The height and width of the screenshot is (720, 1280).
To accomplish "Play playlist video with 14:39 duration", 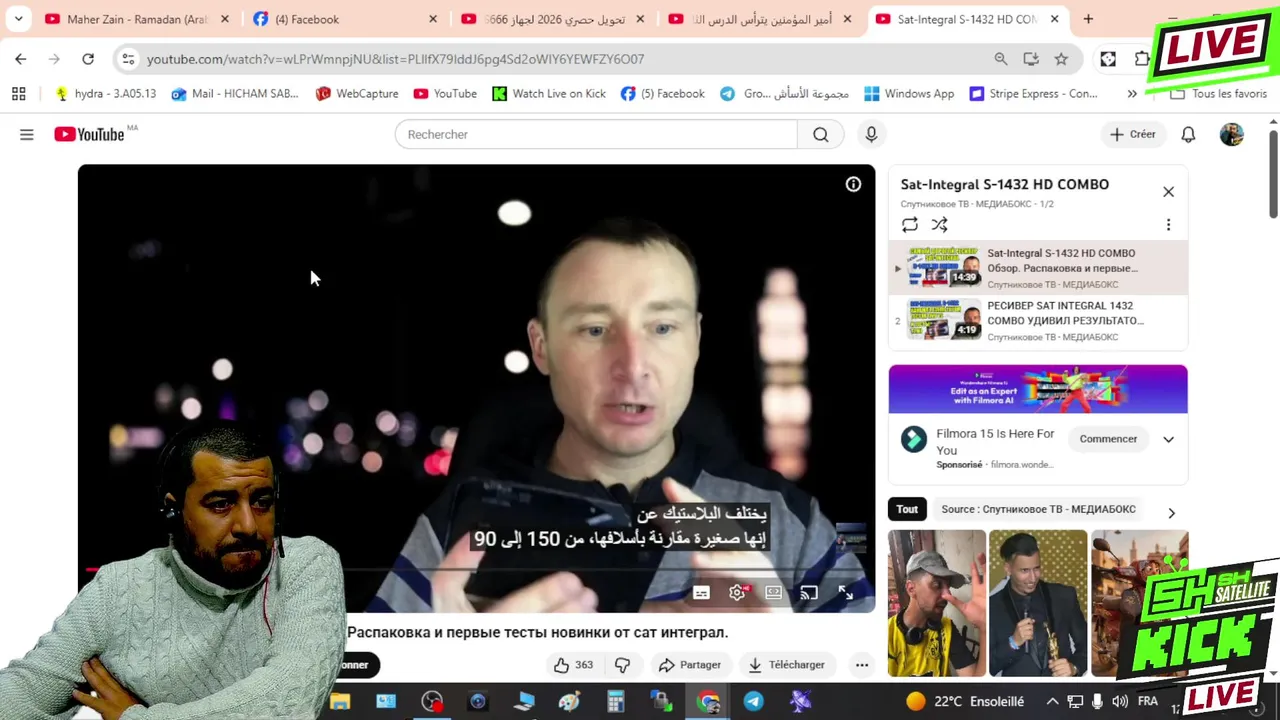I will point(1038,267).
